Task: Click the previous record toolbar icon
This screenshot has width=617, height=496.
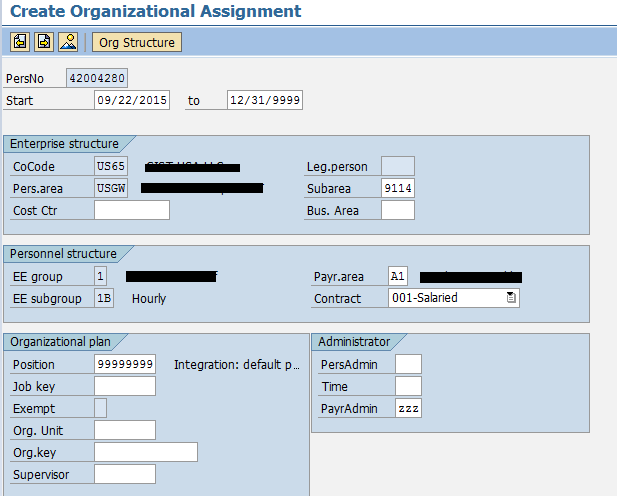Action: pos(20,42)
